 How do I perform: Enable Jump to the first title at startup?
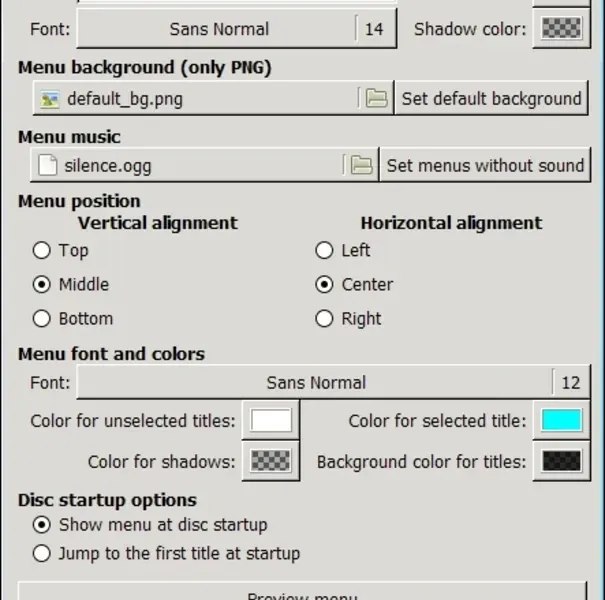click(x=41, y=553)
